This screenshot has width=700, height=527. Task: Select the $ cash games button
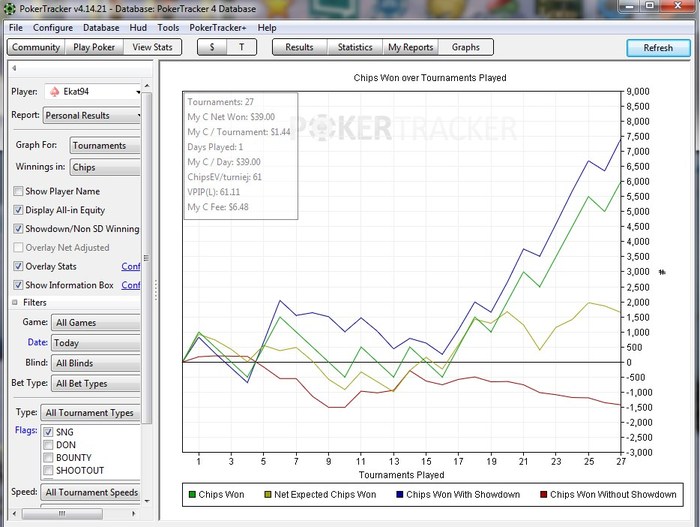tap(212, 47)
